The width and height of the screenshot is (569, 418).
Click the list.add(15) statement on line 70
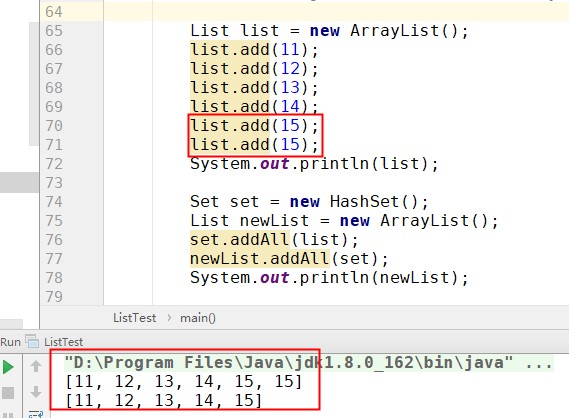pos(254,126)
